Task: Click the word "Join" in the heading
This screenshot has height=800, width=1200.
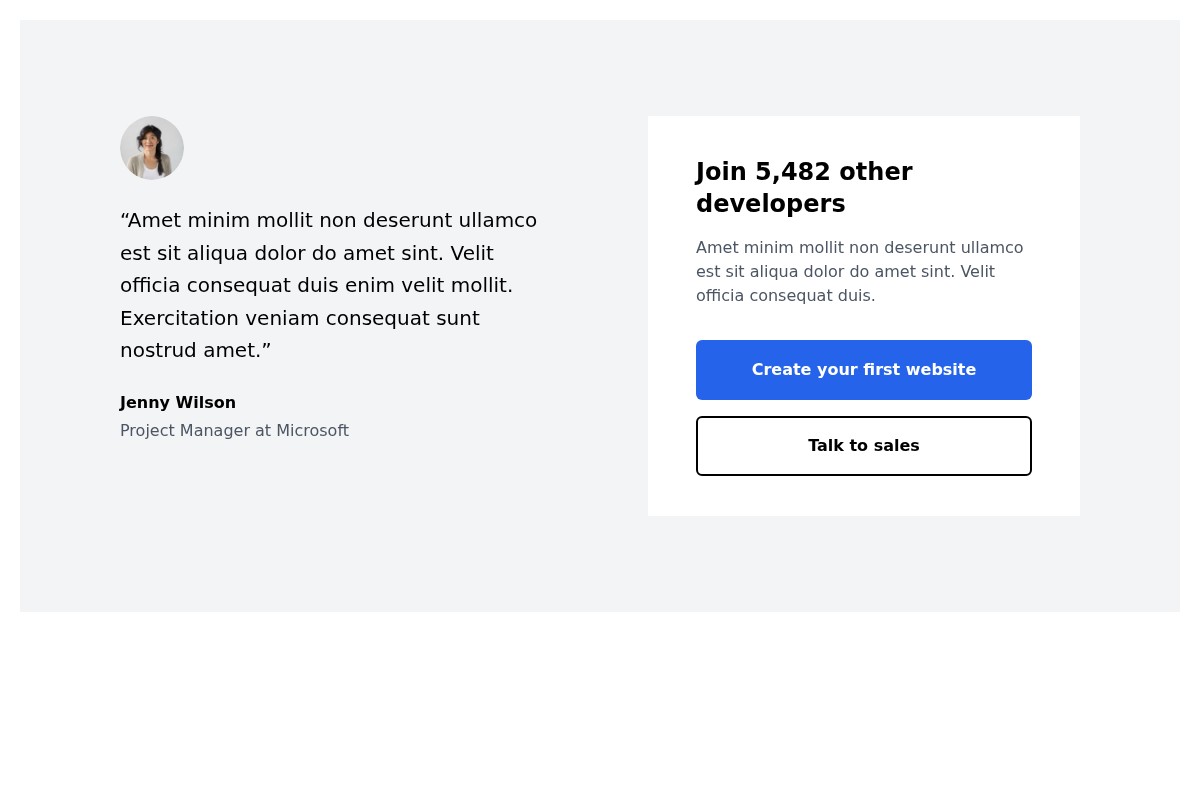Action: tap(722, 172)
